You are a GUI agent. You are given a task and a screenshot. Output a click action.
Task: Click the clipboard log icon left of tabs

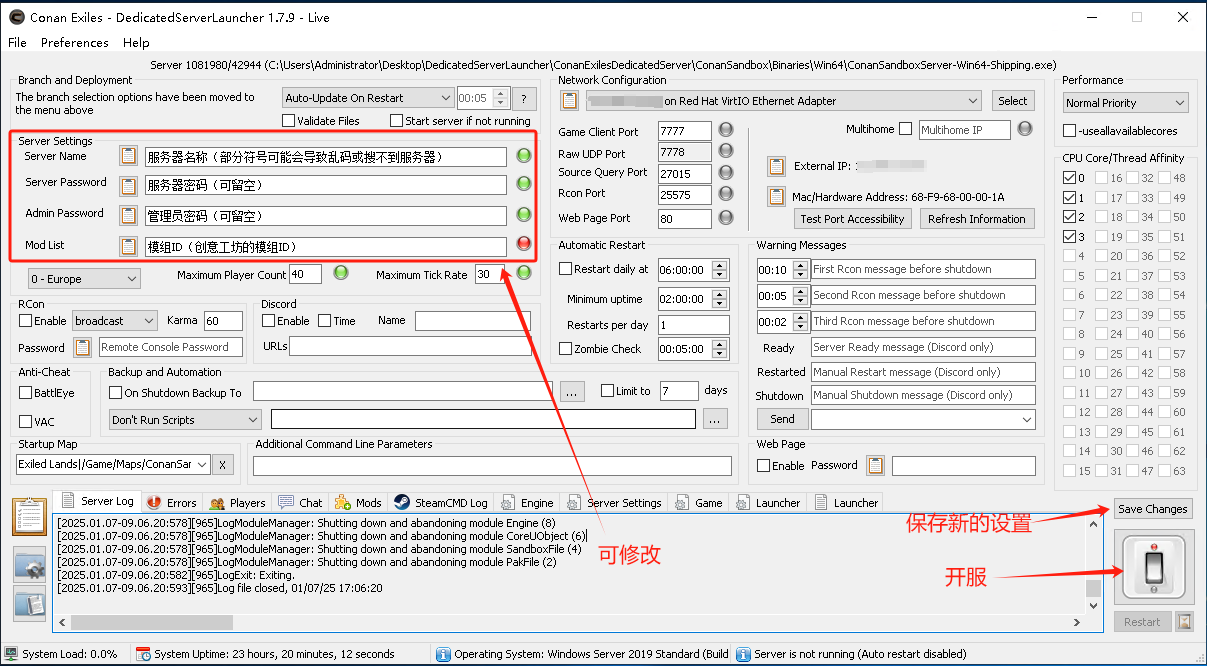[29, 516]
